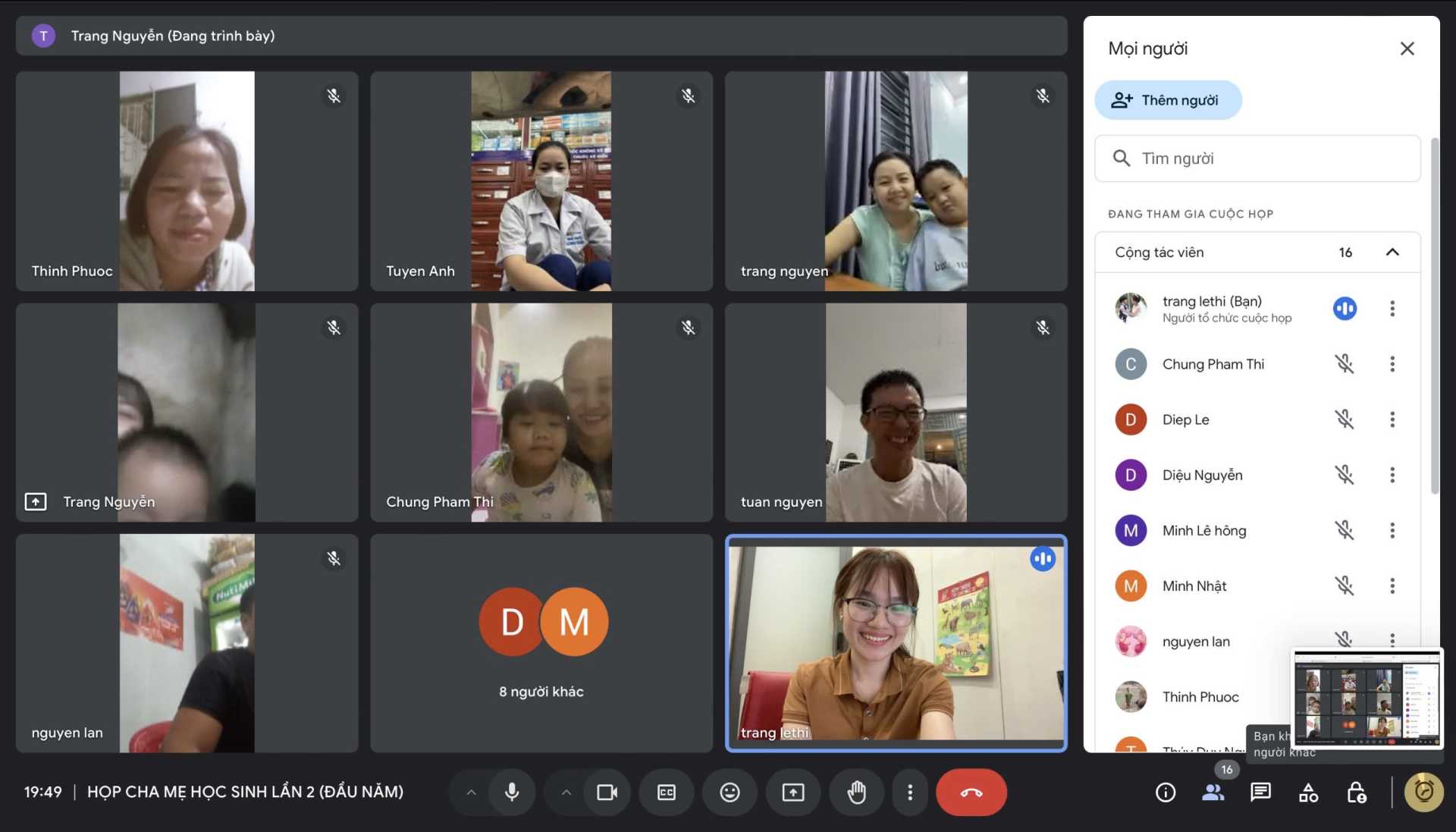Open meeting details info icon
This screenshot has height=832, width=1456.
coord(1165,793)
